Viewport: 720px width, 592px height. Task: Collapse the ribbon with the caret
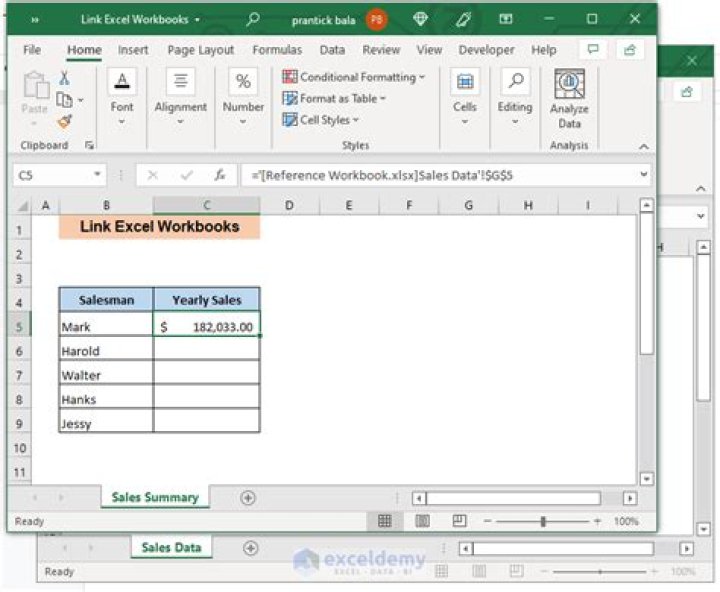644,147
